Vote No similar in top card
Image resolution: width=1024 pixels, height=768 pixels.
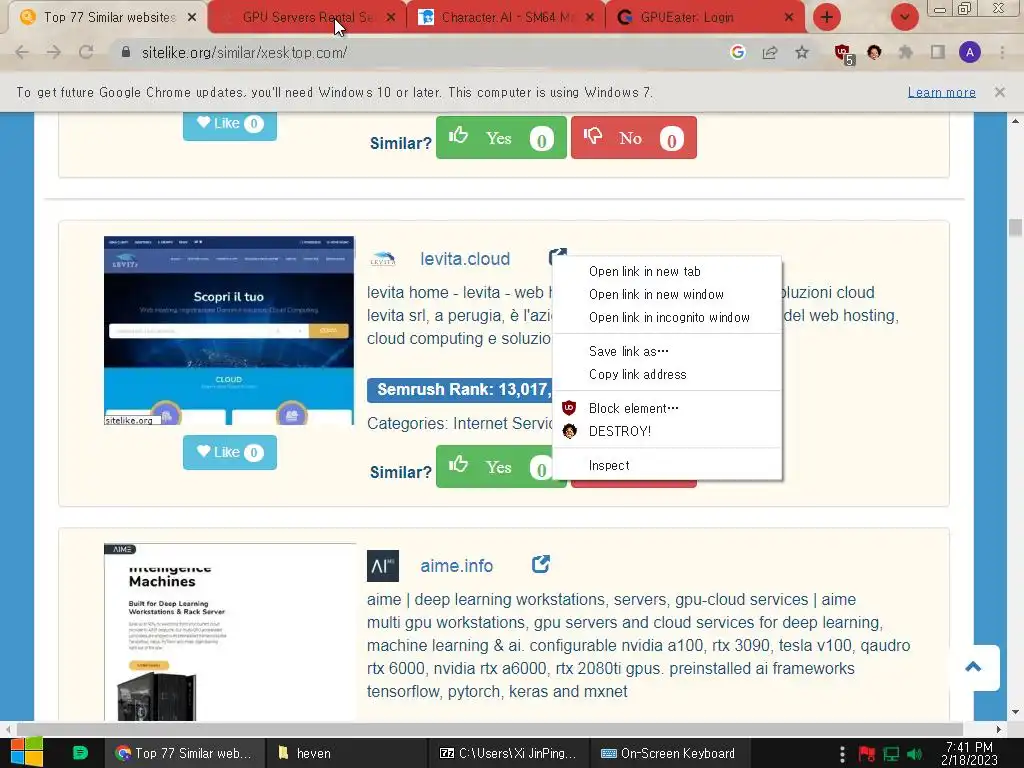pyautogui.click(x=633, y=137)
